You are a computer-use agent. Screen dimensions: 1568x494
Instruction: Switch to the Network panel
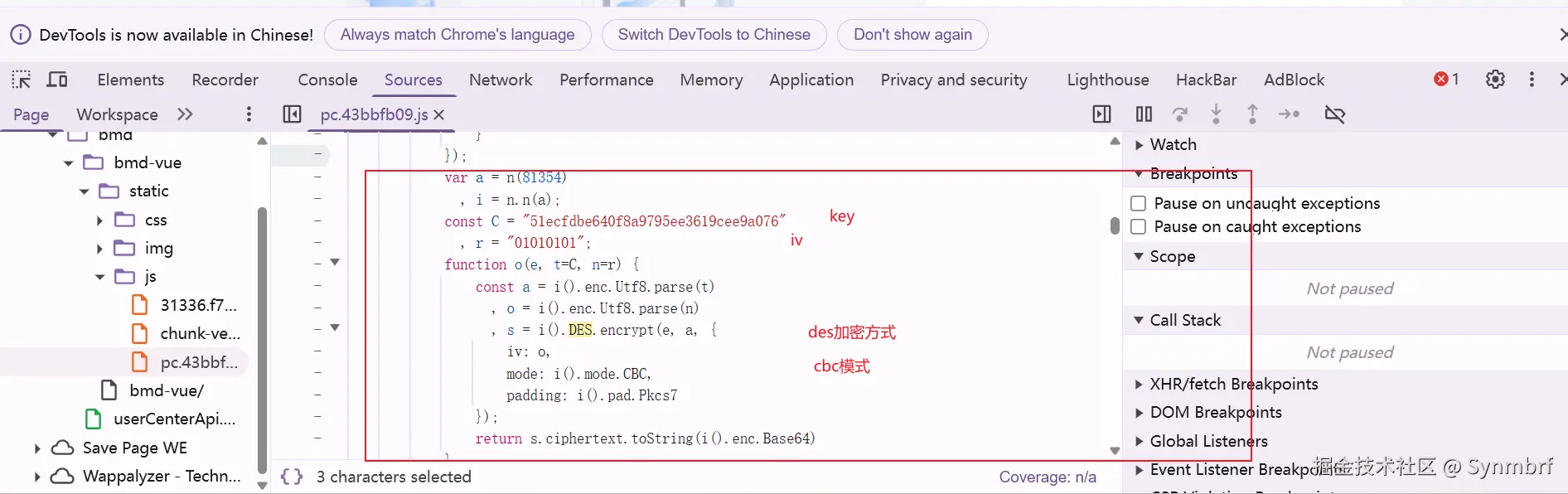[501, 80]
